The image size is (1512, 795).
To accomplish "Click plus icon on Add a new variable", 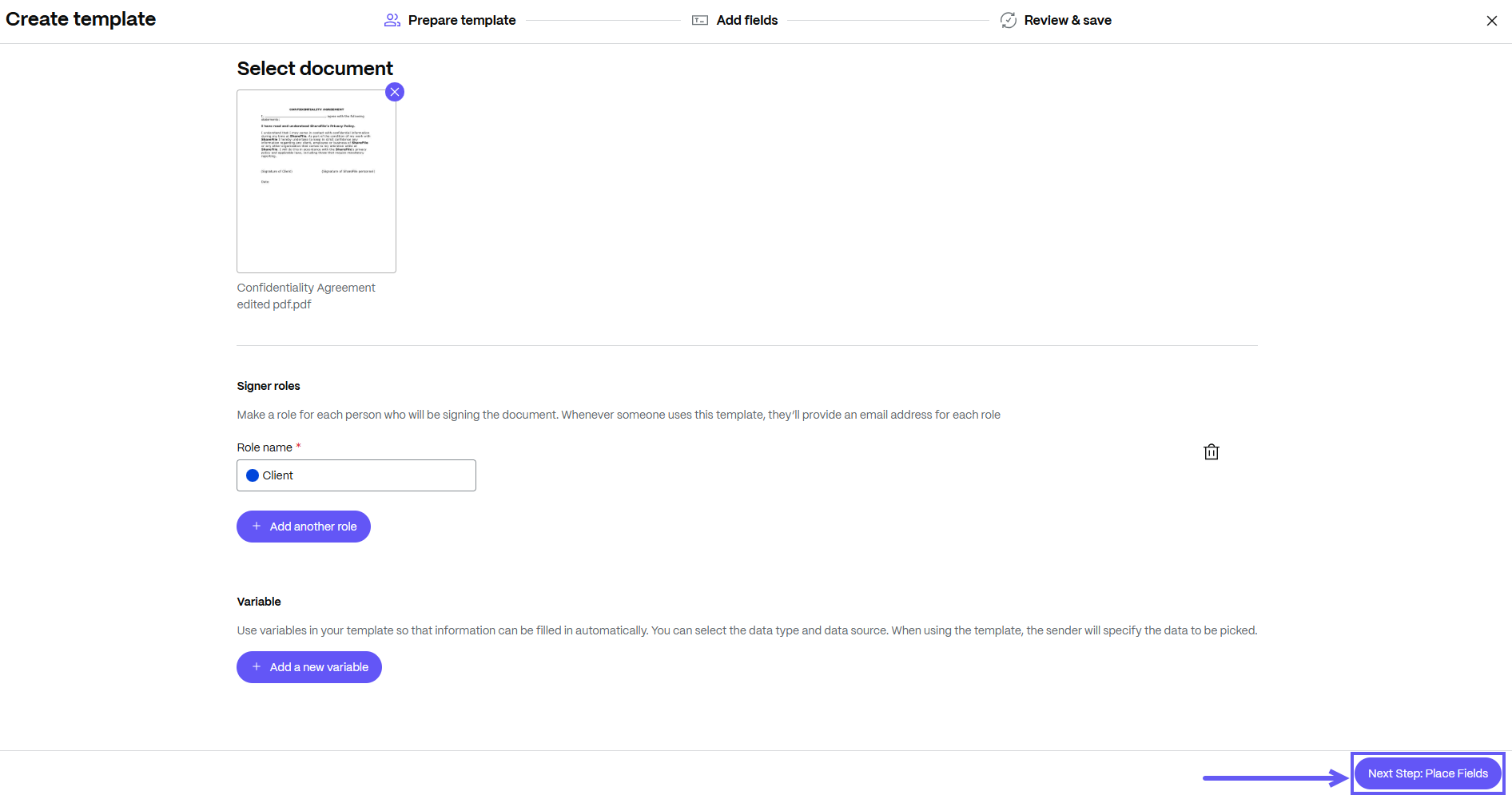I will click(x=257, y=667).
